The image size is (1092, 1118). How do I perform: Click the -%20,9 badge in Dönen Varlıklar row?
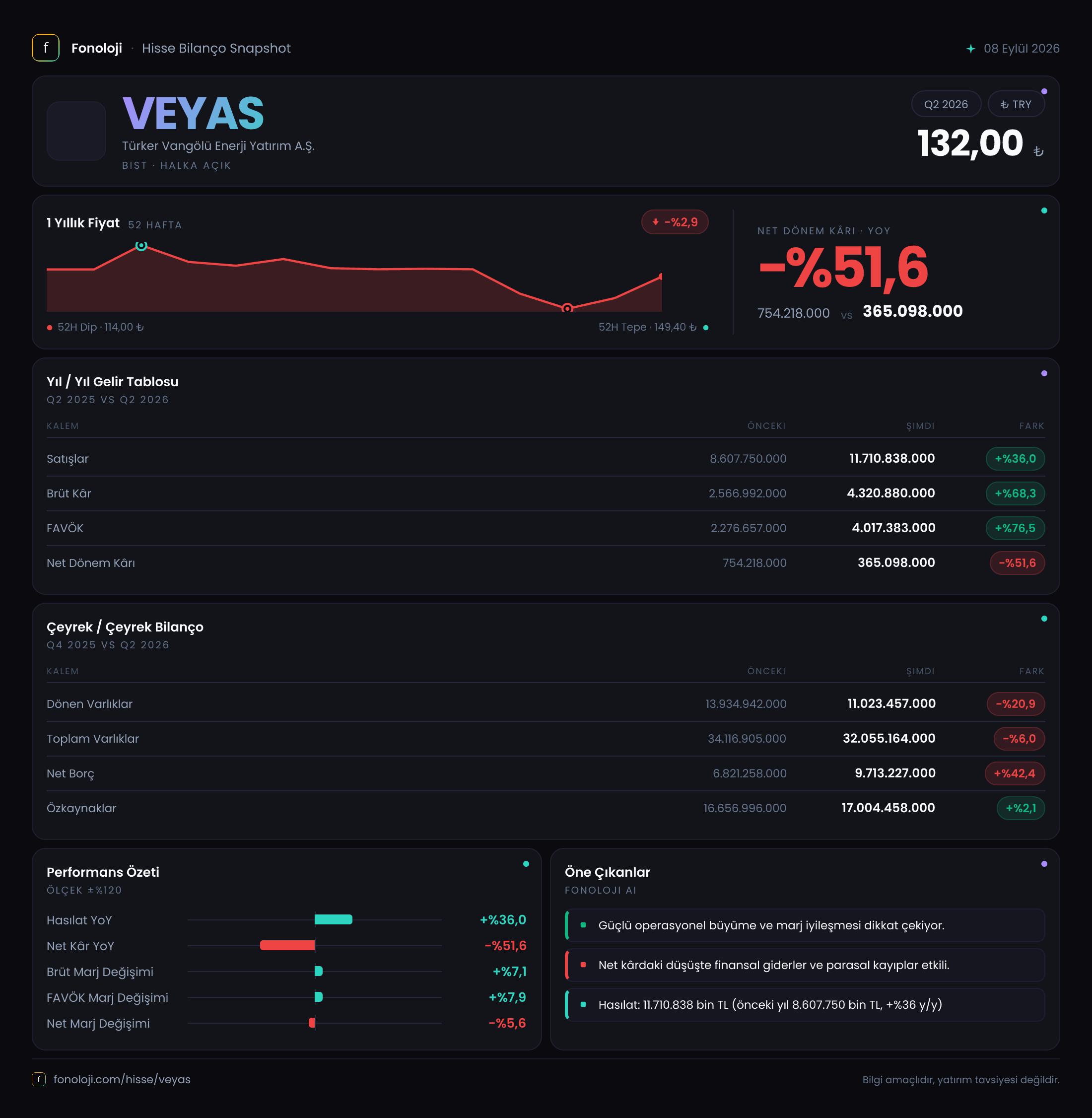[x=1015, y=704]
